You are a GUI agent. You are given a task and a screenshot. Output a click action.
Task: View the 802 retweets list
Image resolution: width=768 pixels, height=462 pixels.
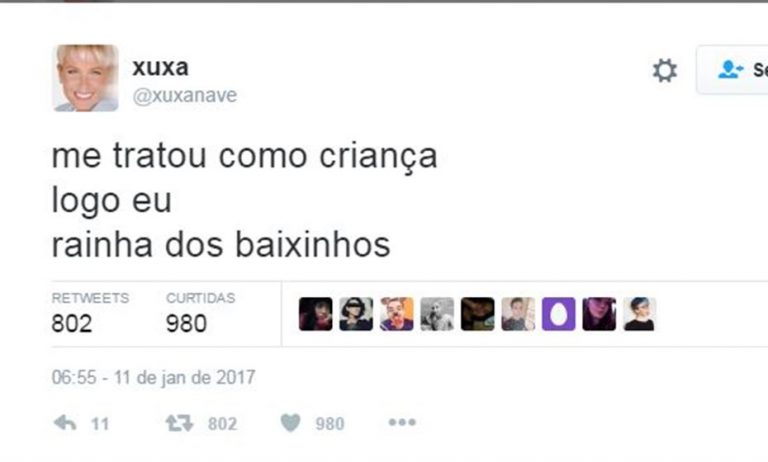click(x=90, y=314)
